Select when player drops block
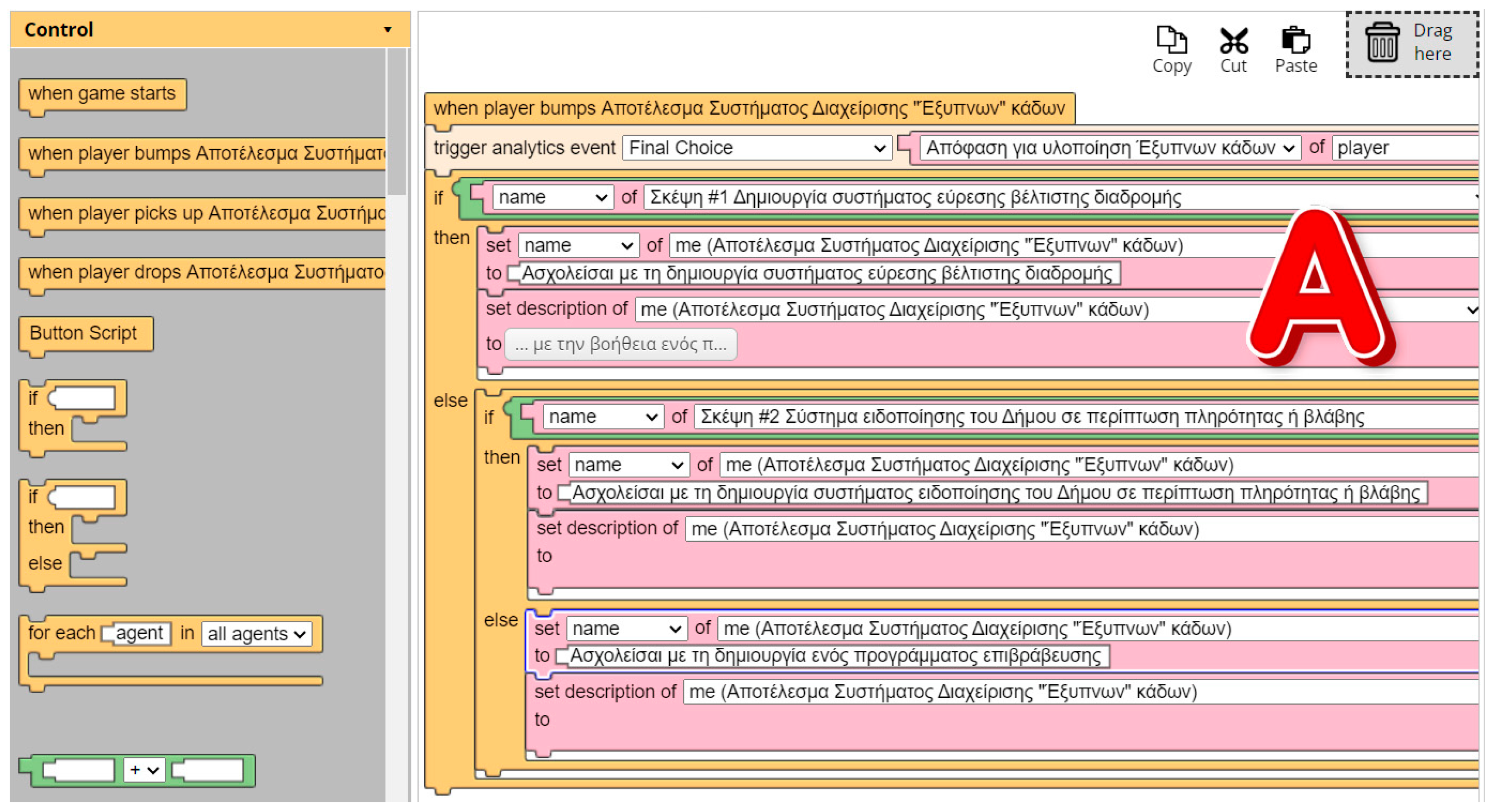This screenshot has width=1491, height=812. coord(205,273)
